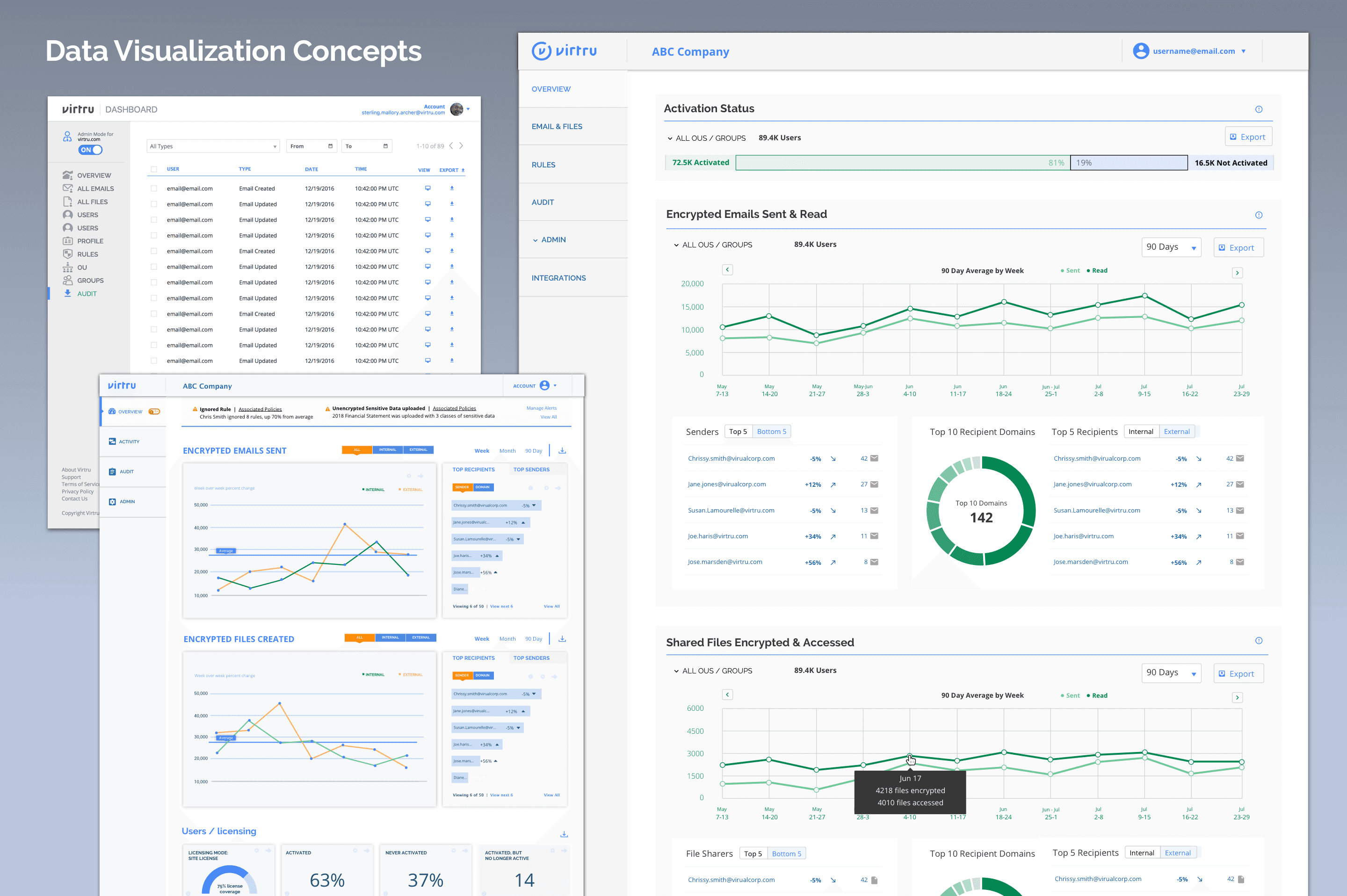This screenshot has width=1347, height=896.
Task: Open username@email.com account dropdown arrow
Action: pos(1244,51)
